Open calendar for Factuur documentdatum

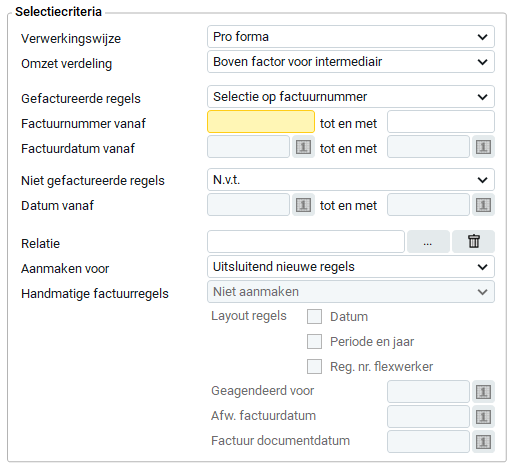[483, 442]
